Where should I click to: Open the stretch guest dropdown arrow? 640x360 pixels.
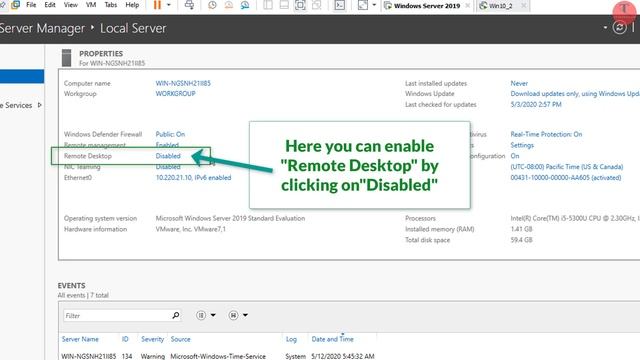(374, 5)
